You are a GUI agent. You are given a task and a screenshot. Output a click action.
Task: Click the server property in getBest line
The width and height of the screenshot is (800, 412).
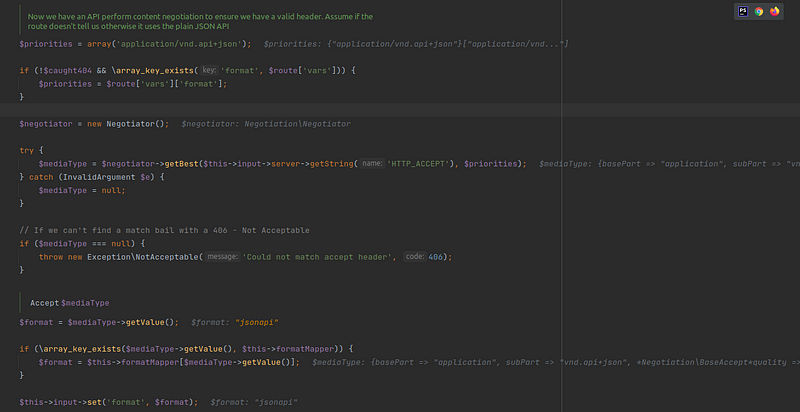(286, 164)
